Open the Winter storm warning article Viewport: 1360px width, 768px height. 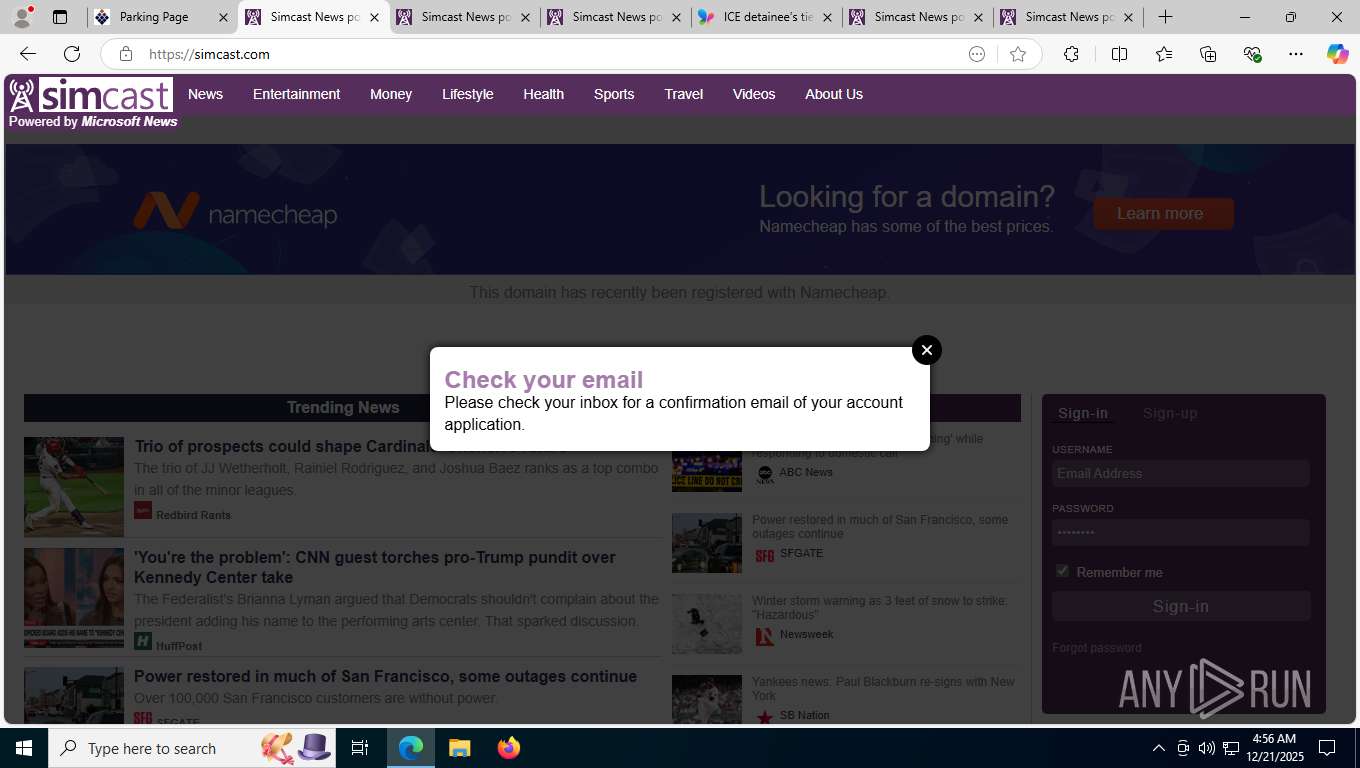tap(880, 608)
